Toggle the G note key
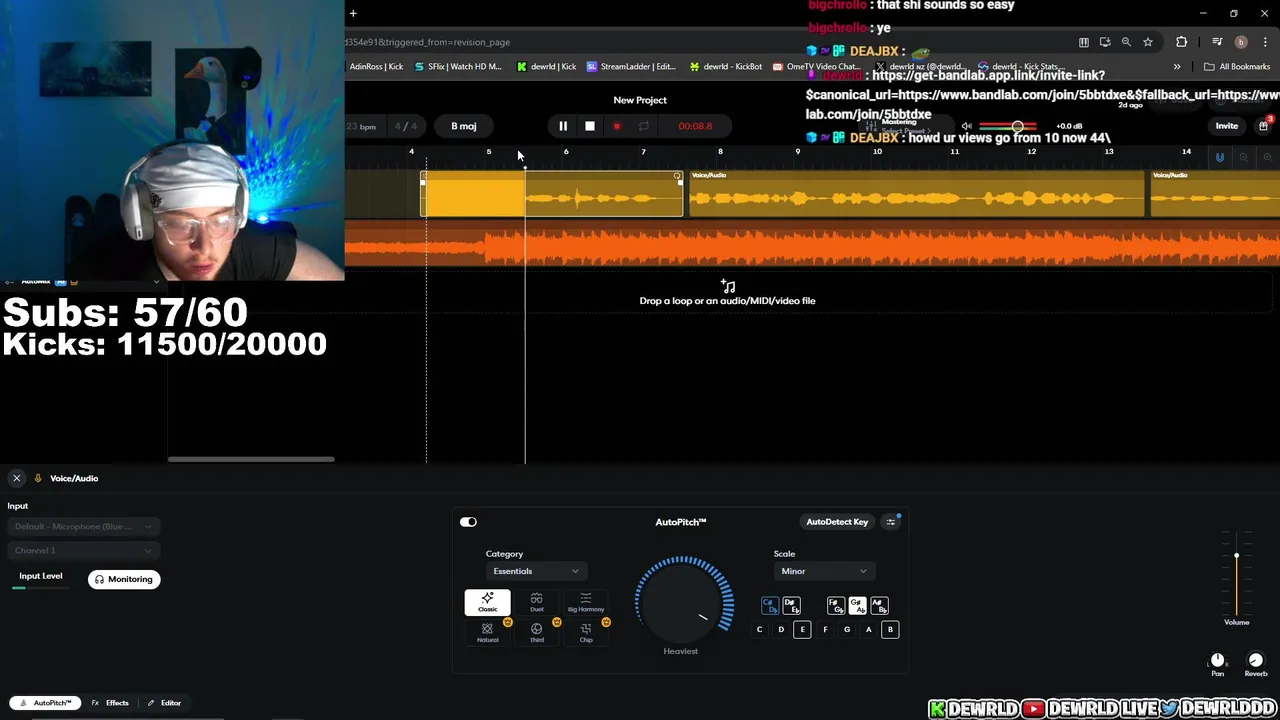The height and width of the screenshot is (720, 1280). point(847,629)
